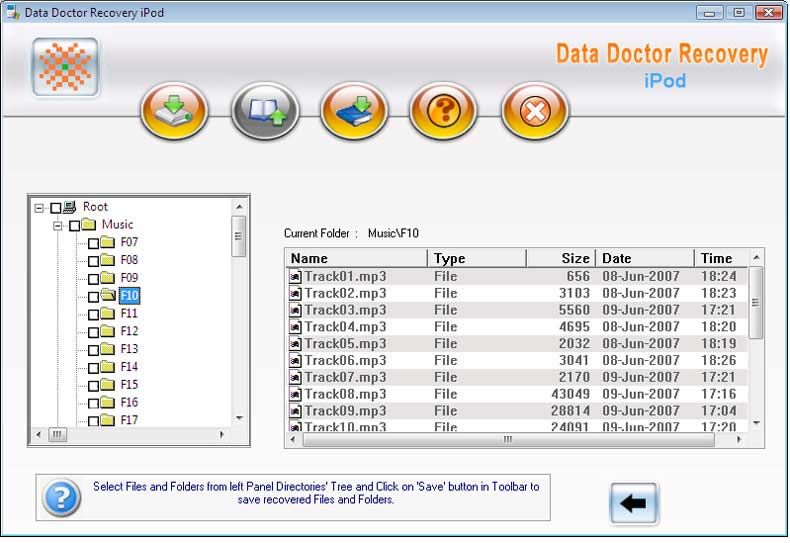Sort file list by Name column
Viewport: 790px width, 543px height.
356,258
